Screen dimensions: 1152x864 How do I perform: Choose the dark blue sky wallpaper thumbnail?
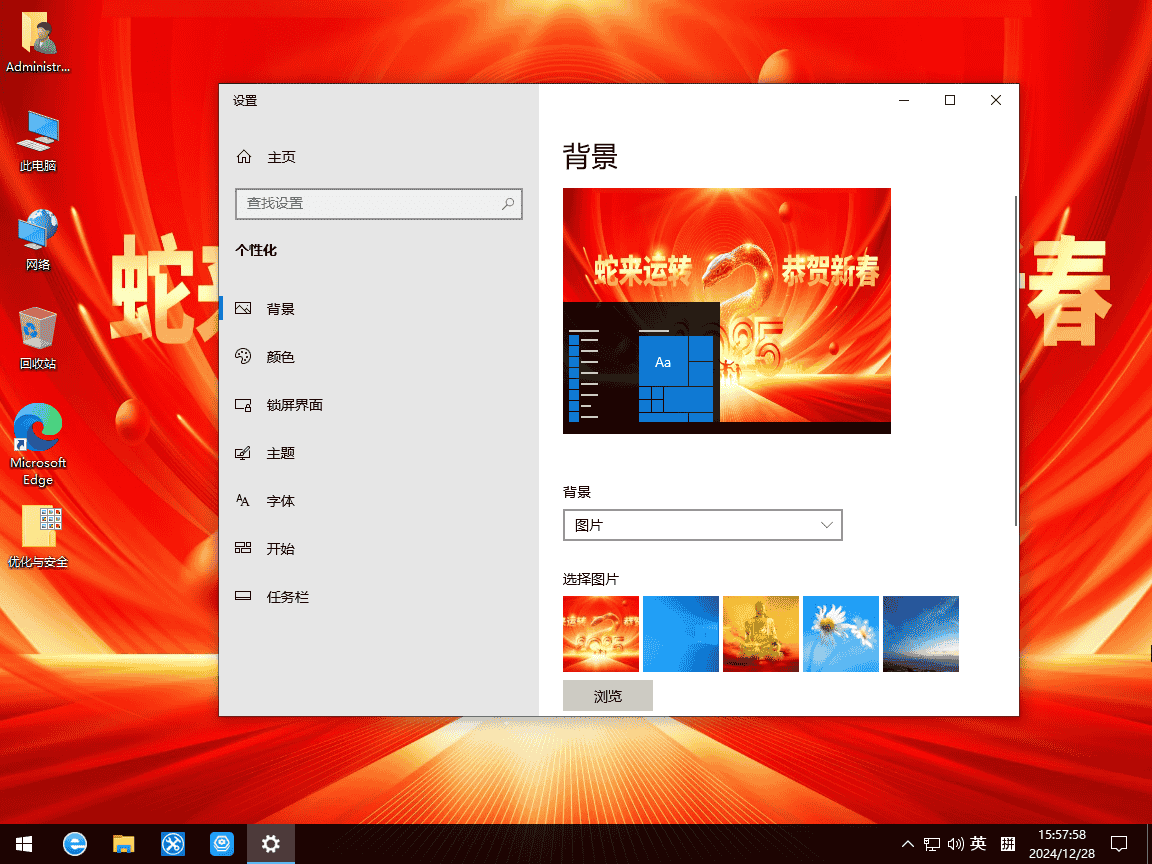[921, 634]
